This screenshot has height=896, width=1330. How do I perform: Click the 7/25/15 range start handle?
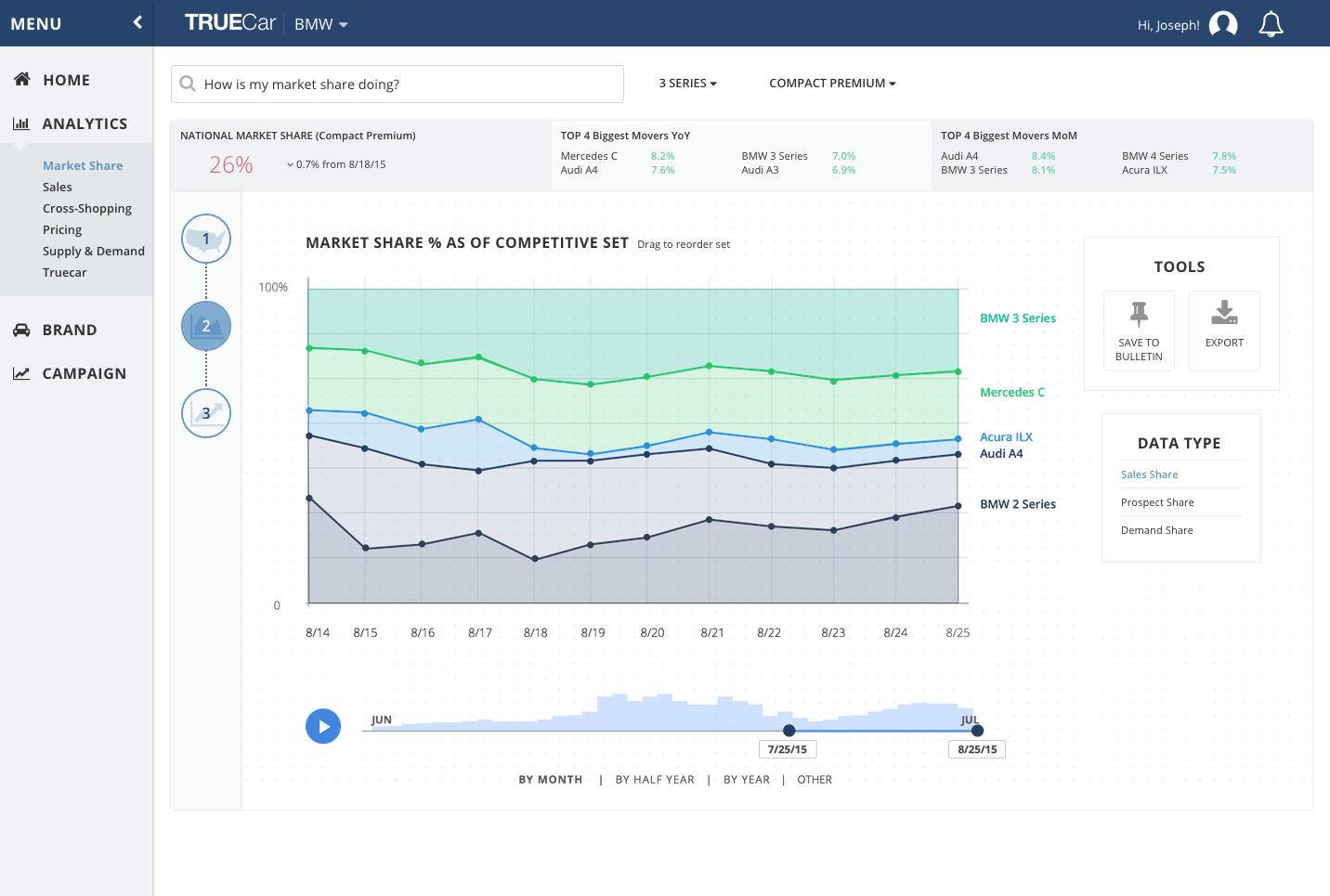pyautogui.click(x=789, y=731)
